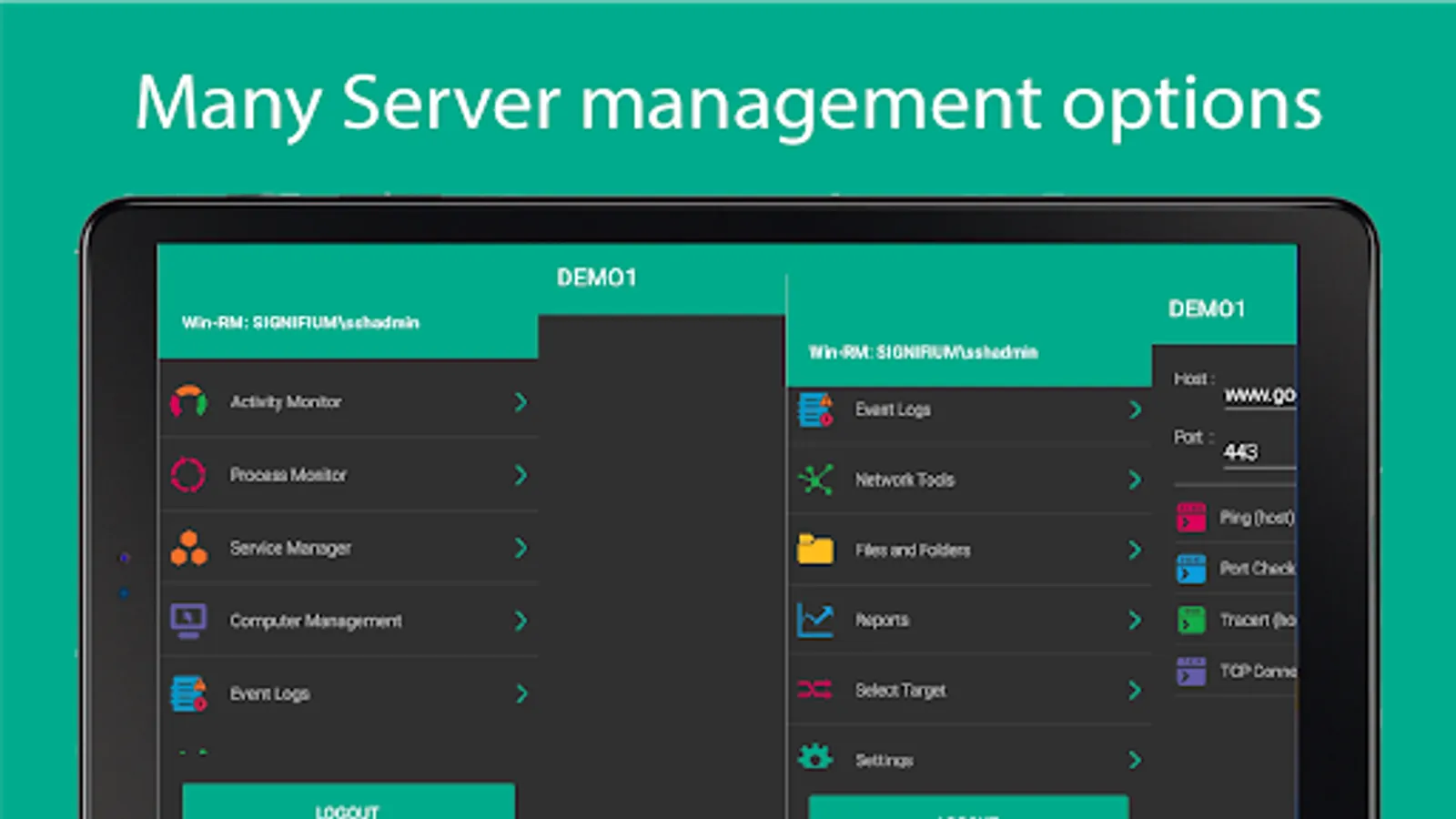Click the pink Ping (host) terminal icon

pos(1191,517)
